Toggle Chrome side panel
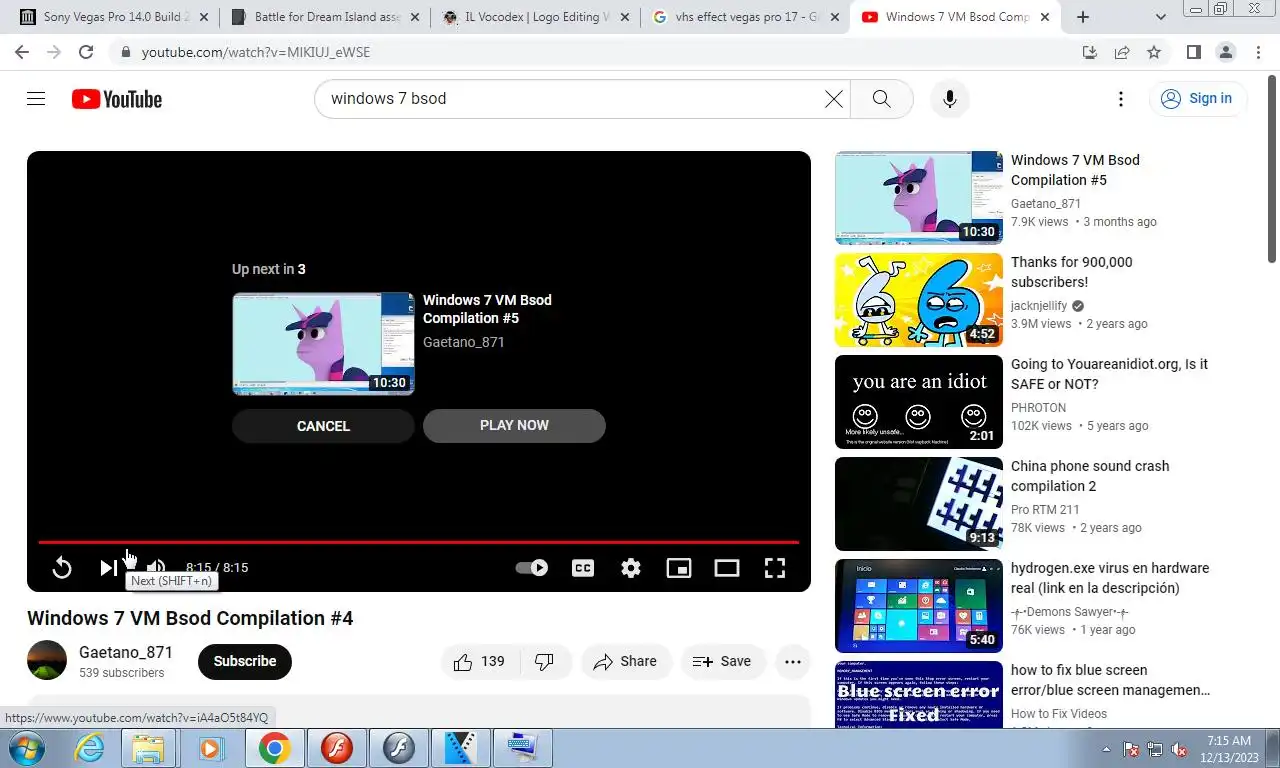The width and height of the screenshot is (1280, 768). (1194, 52)
